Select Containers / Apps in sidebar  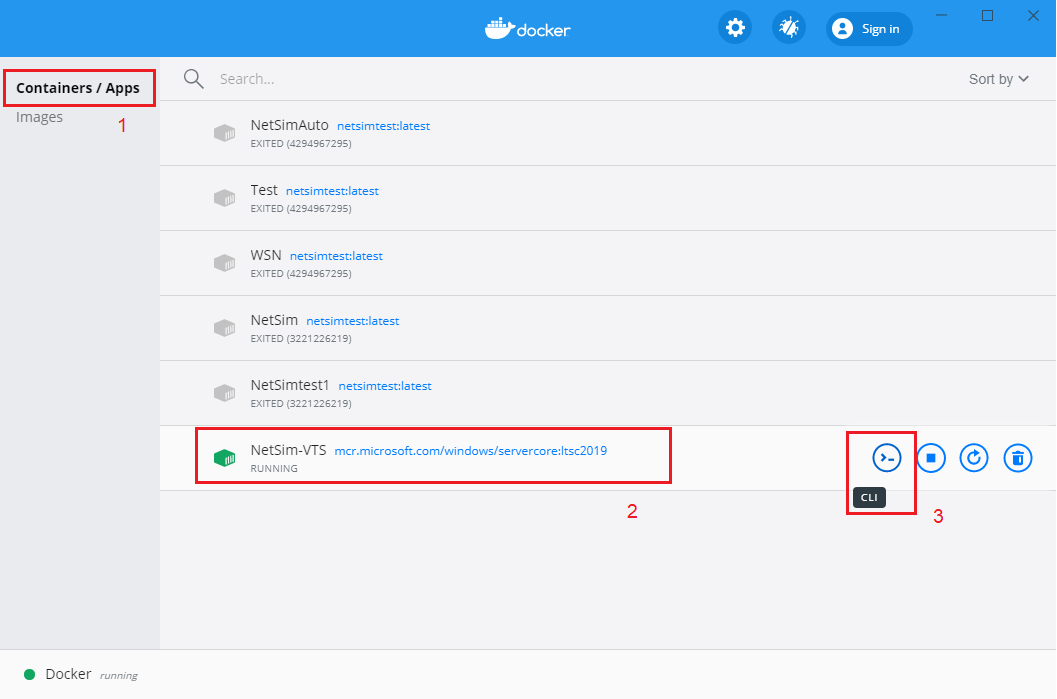pos(78,88)
